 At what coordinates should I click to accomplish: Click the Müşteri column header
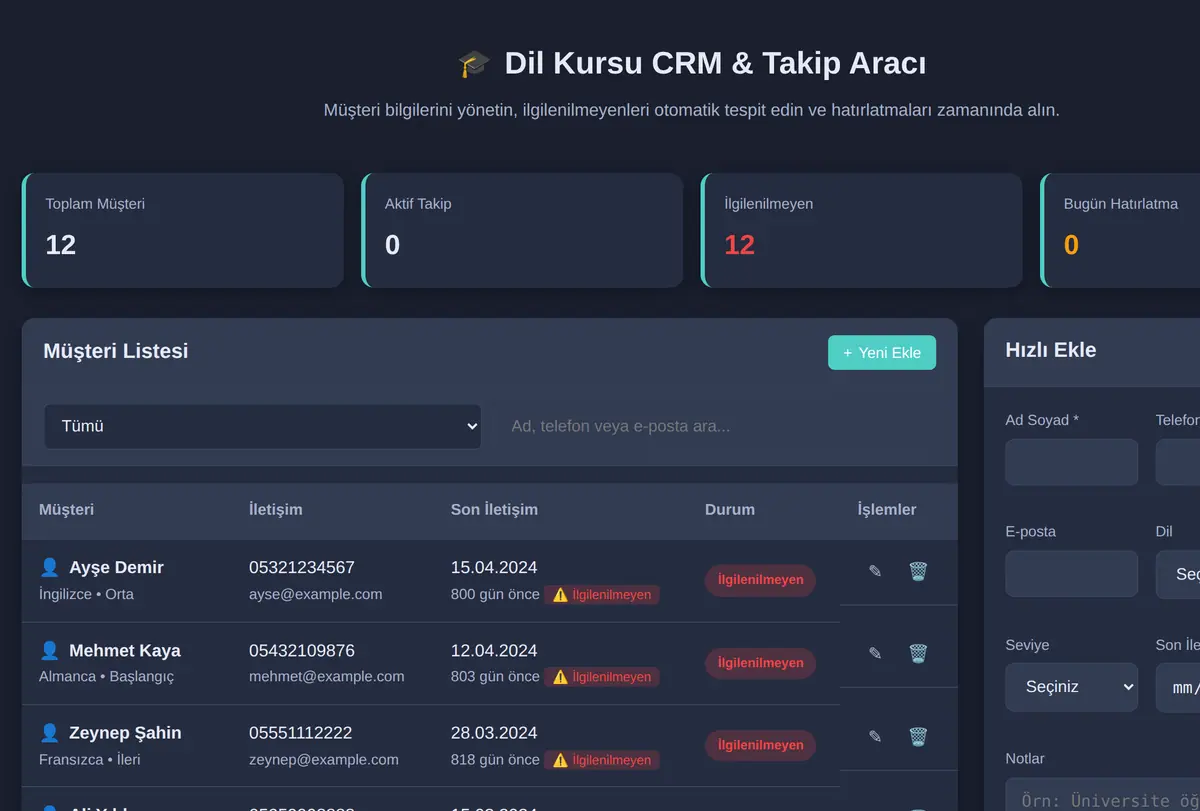coord(66,509)
